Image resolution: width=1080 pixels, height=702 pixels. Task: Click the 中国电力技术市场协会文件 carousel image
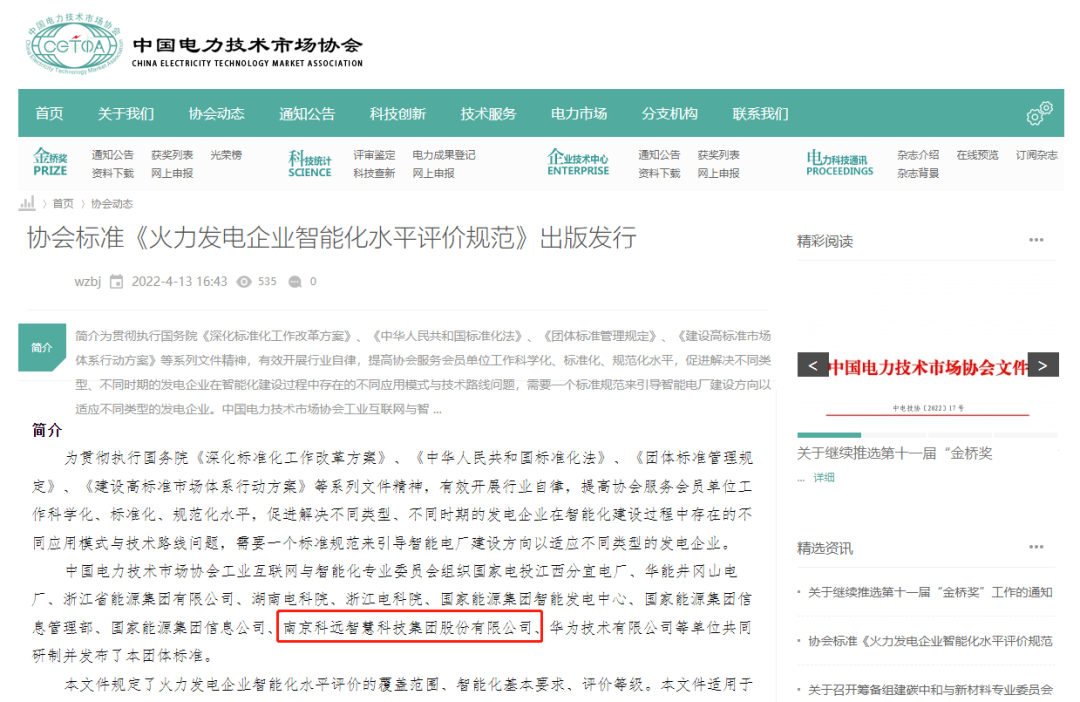928,385
